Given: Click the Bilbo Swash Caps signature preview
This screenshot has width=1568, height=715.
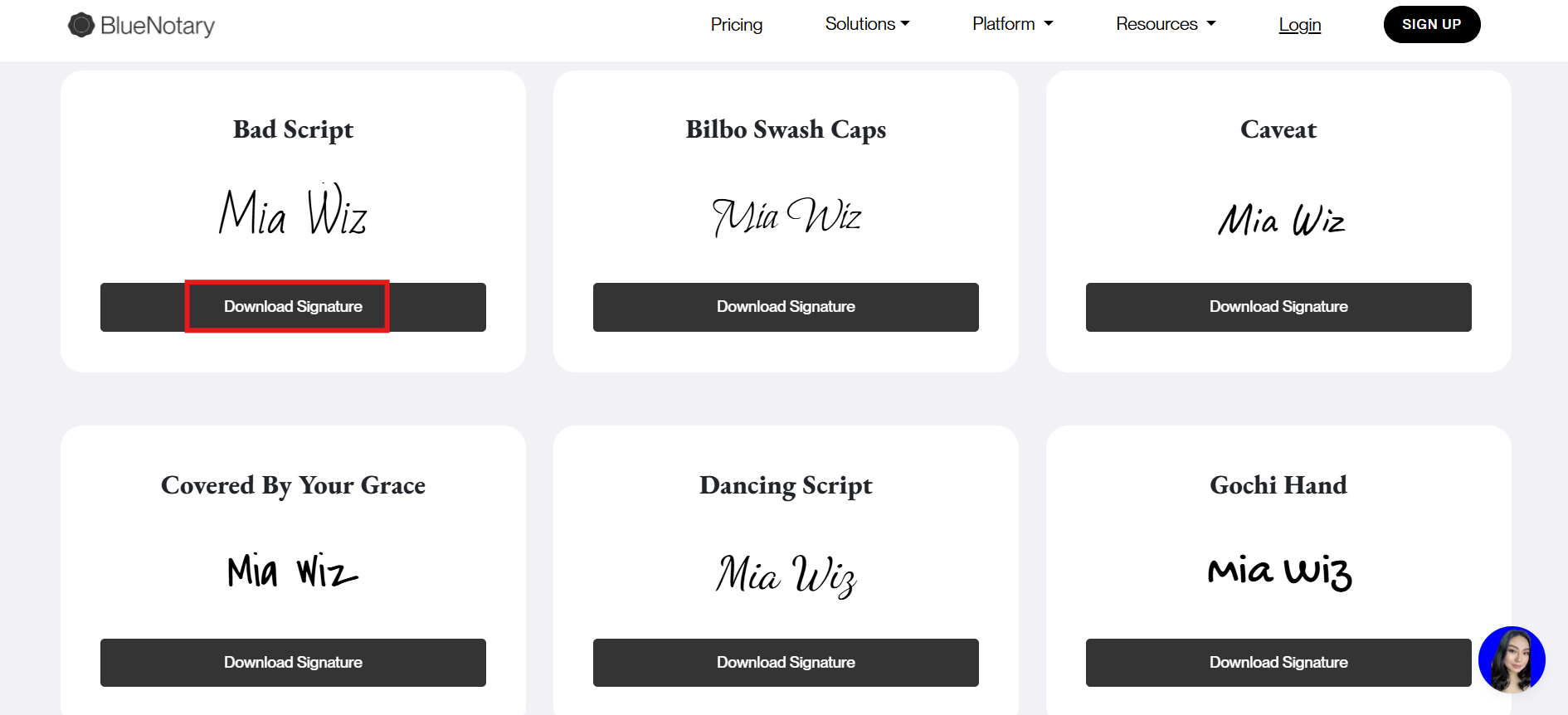Looking at the screenshot, I should pos(786,216).
